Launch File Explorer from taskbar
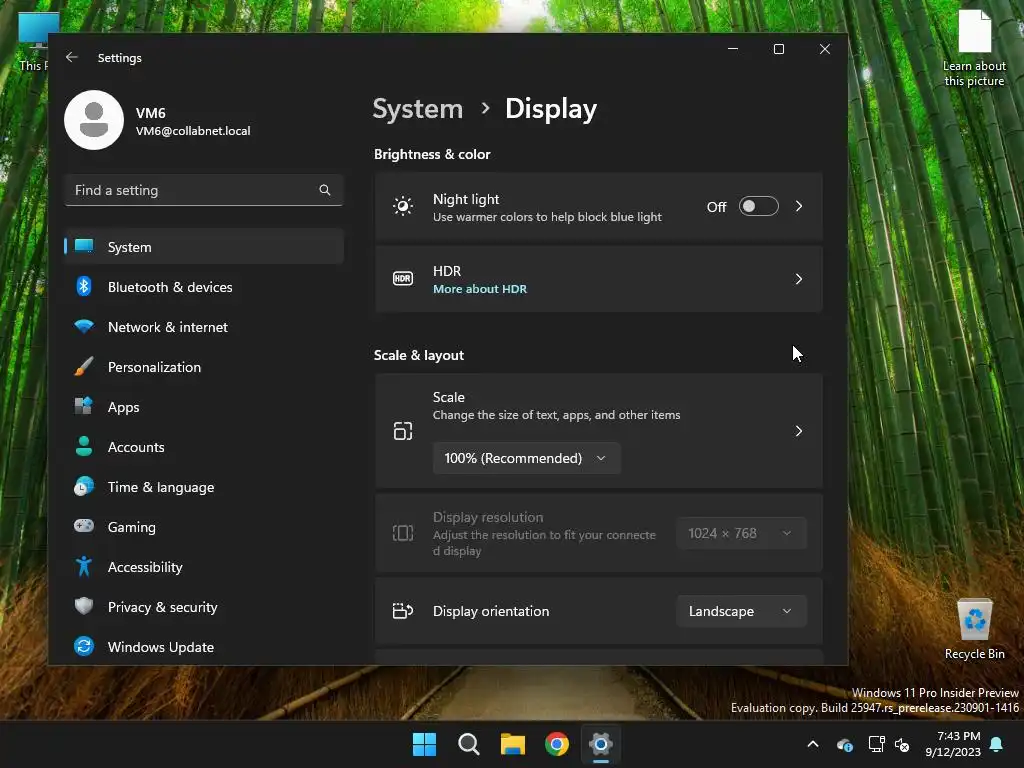Image resolution: width=1024 pixels, height=768 pixels. coord(513,744)
